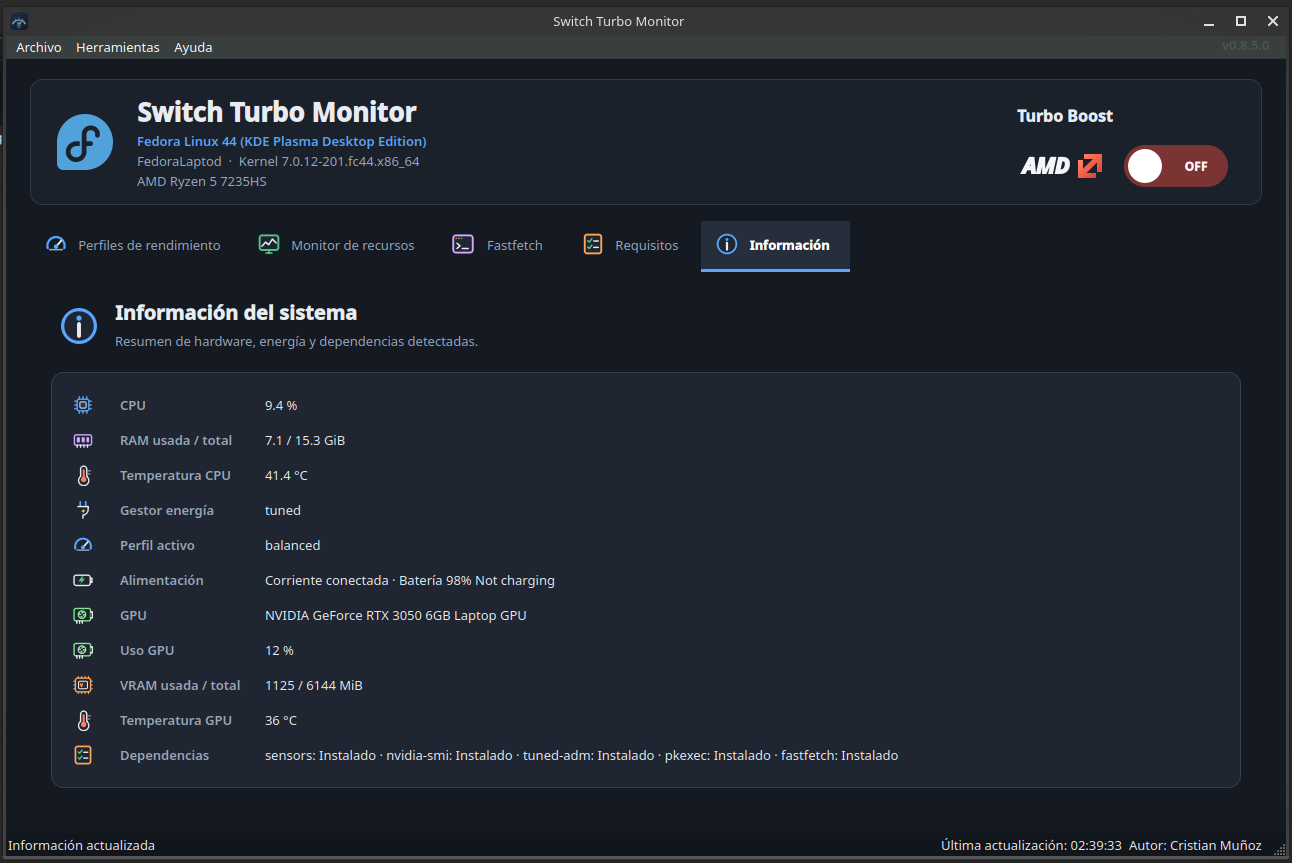Click the AMD Ryzen 5 7235HS text

[202, 182]
